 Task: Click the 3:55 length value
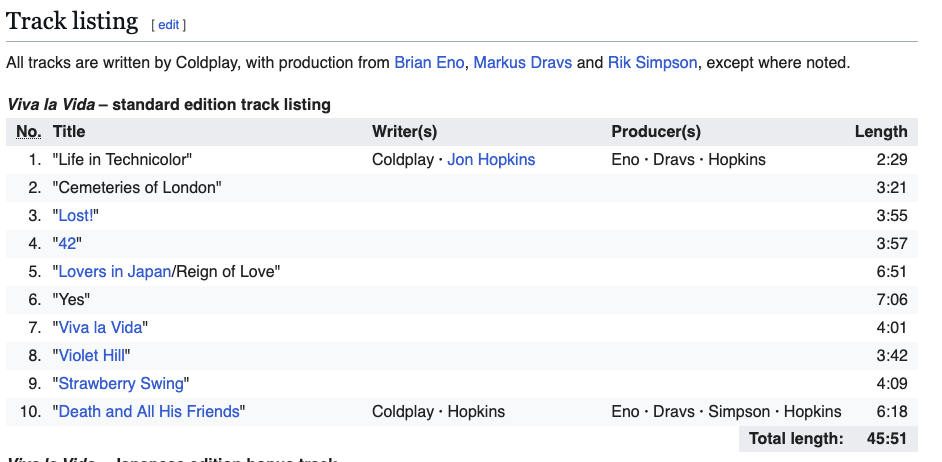click(892, 216)
